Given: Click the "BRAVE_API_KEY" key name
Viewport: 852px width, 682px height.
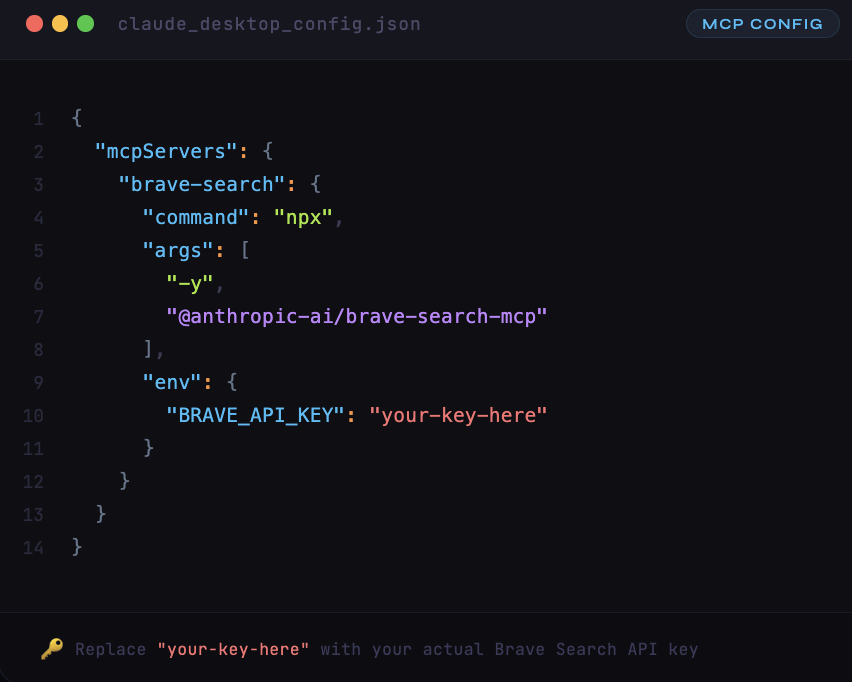Looking at the screenshot, I should [x=255, y=415].
